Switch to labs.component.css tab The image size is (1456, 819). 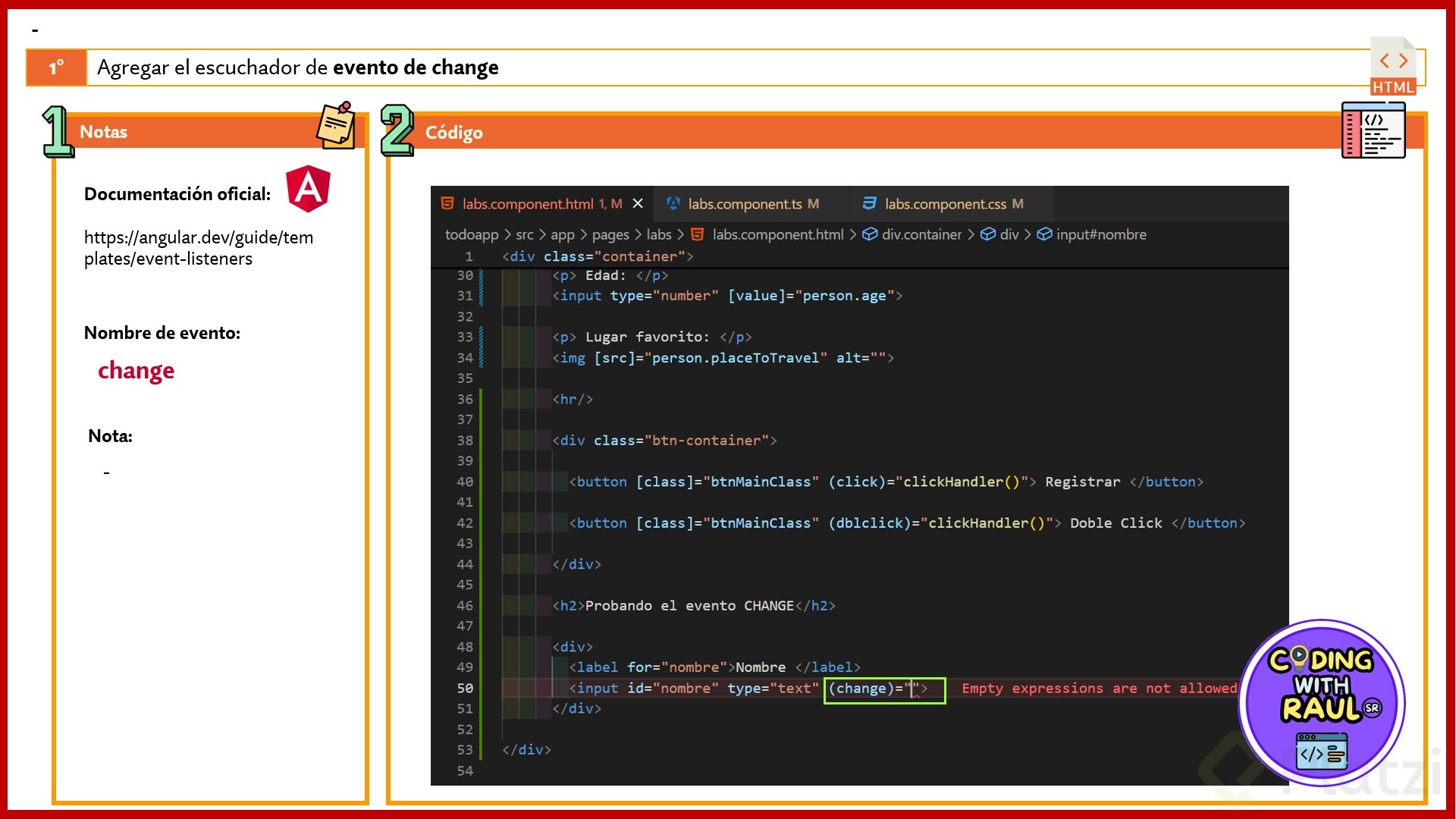tap(946, 204)
